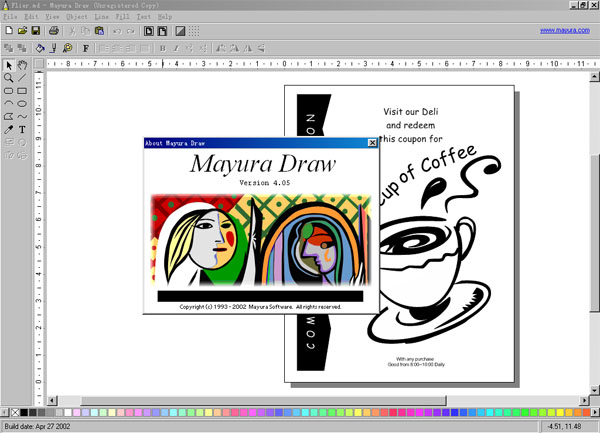The width and height of the screenshot is (600, 433).
Task: Select the Text tool
Action: [x=23, y=130]
